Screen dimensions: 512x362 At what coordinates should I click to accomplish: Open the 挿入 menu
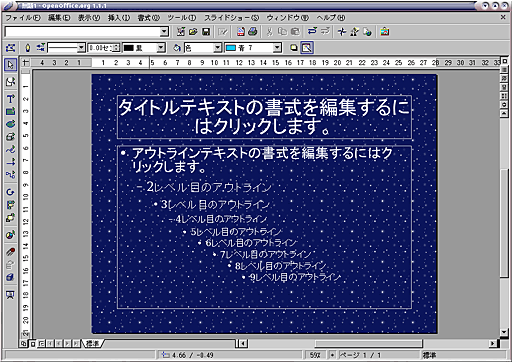[119, 18]
